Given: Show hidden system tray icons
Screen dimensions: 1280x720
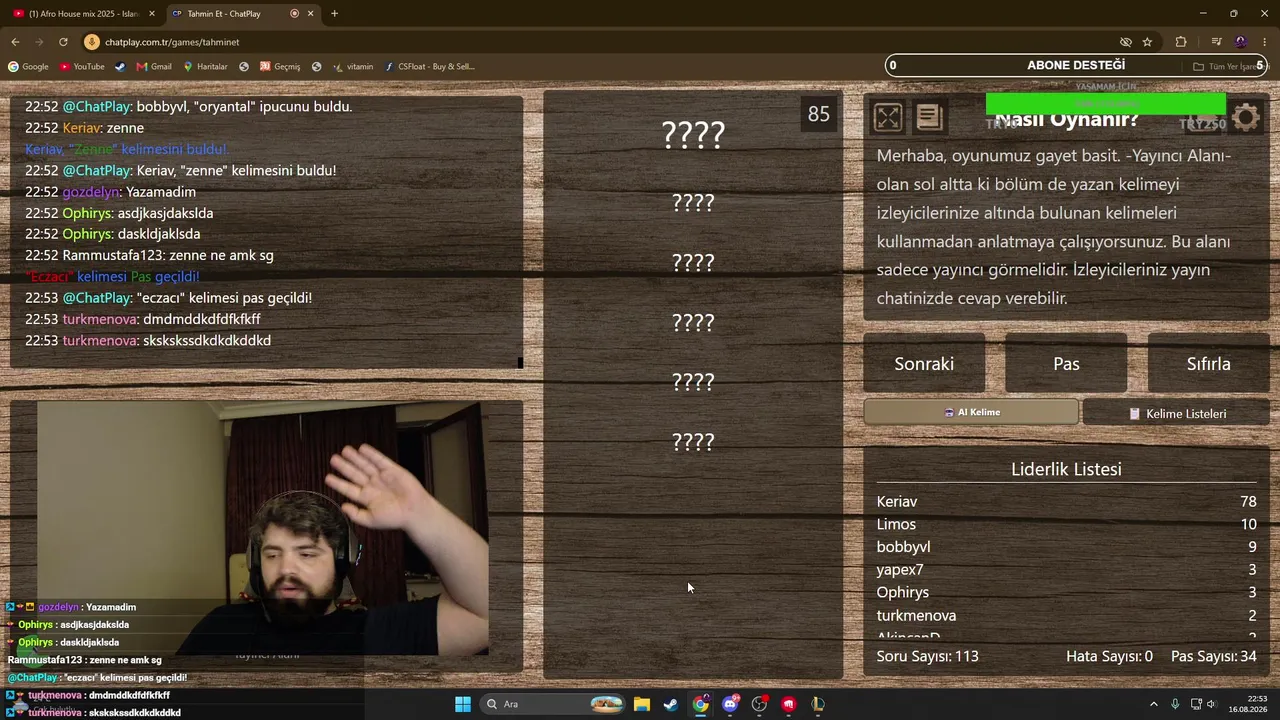Looking at the screenshot, I should coord(1153,704).
